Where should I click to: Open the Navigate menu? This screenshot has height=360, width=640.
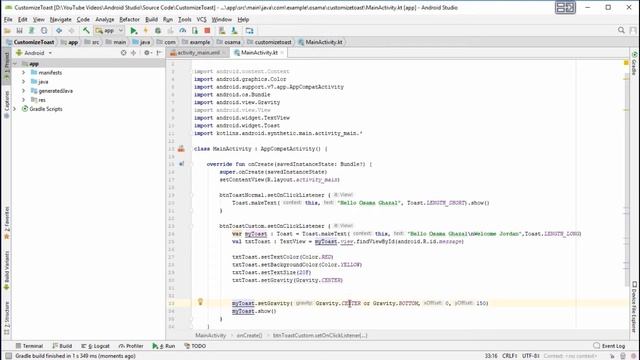[x=60, y=19]
